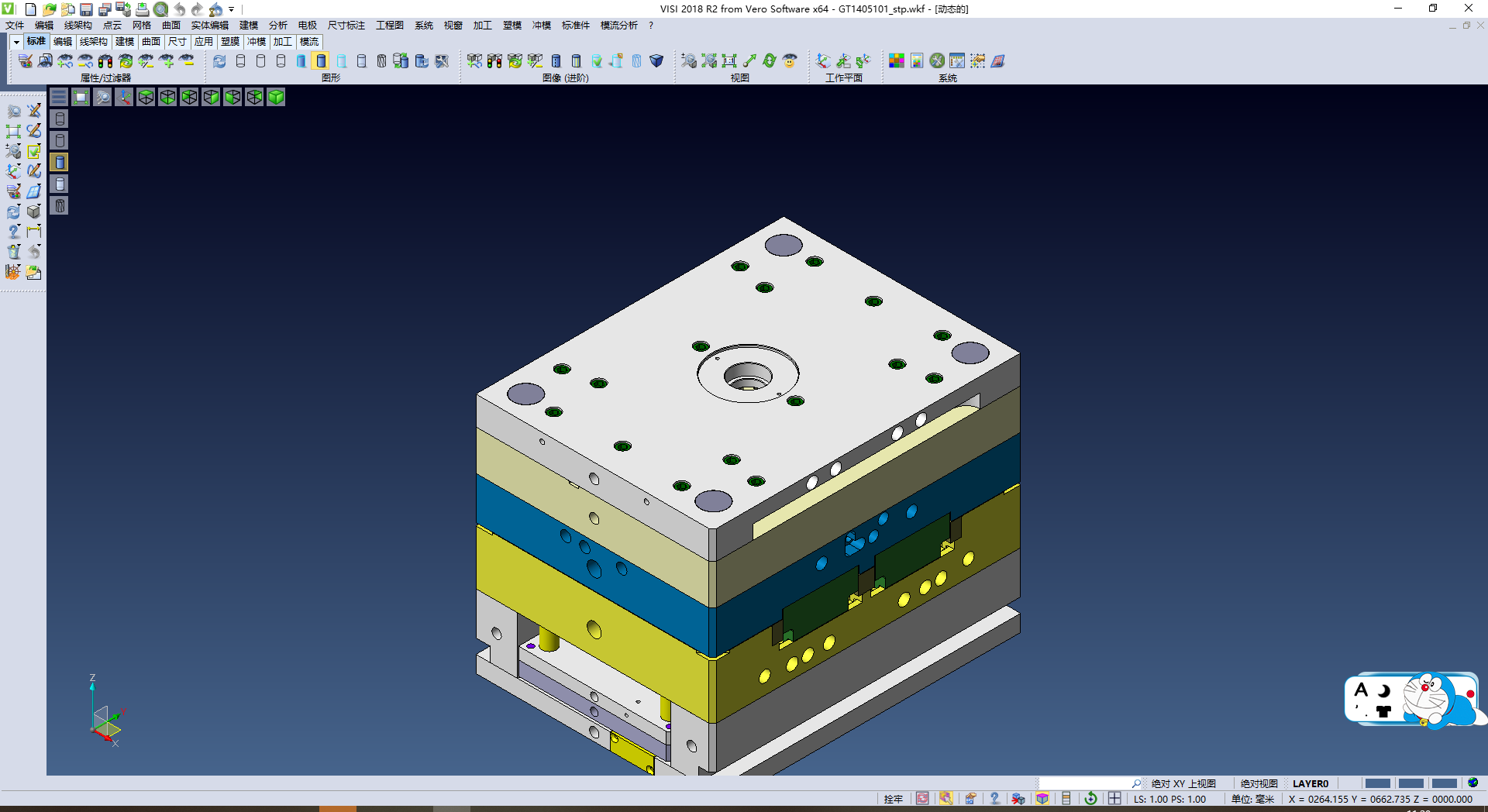Select the highlighted shaded cylinder display mode
Image resolution: width=1488 pixels, height=812 pixels.
coord(321,61)
